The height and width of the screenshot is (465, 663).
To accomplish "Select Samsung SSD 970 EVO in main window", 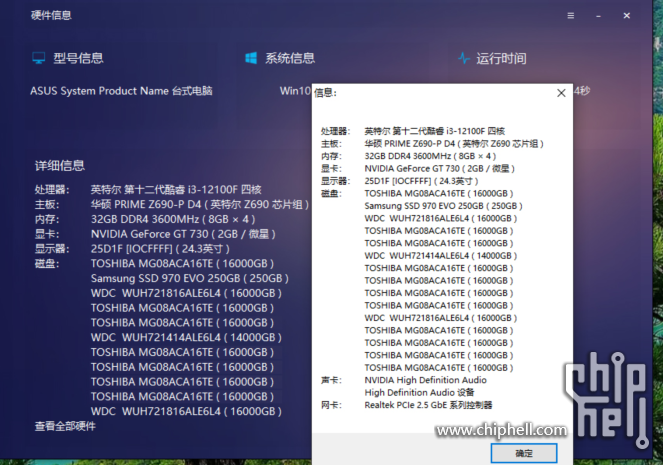I will coord(190,279).
